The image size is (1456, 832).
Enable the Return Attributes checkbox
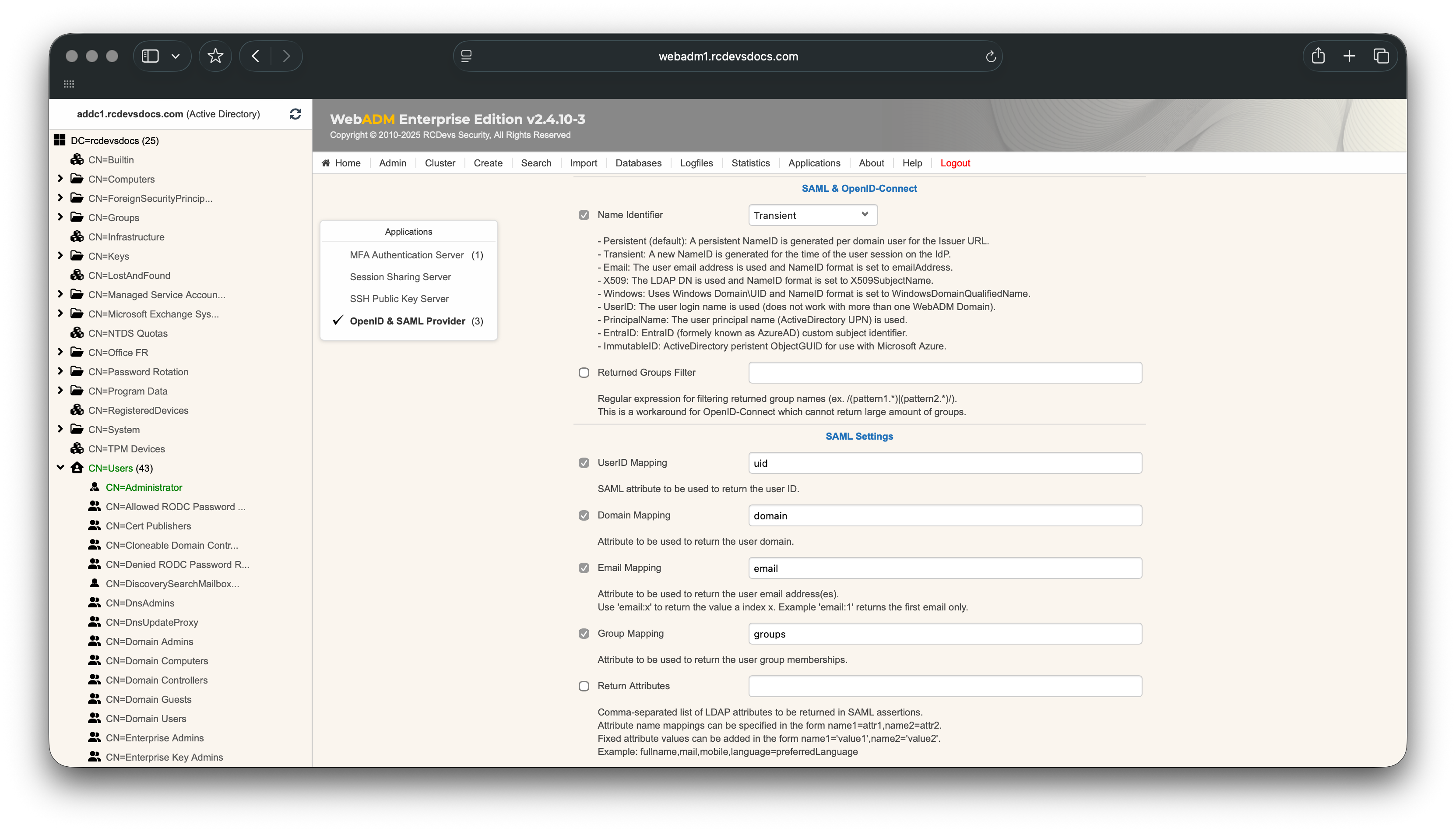click(x=584, y=686)
